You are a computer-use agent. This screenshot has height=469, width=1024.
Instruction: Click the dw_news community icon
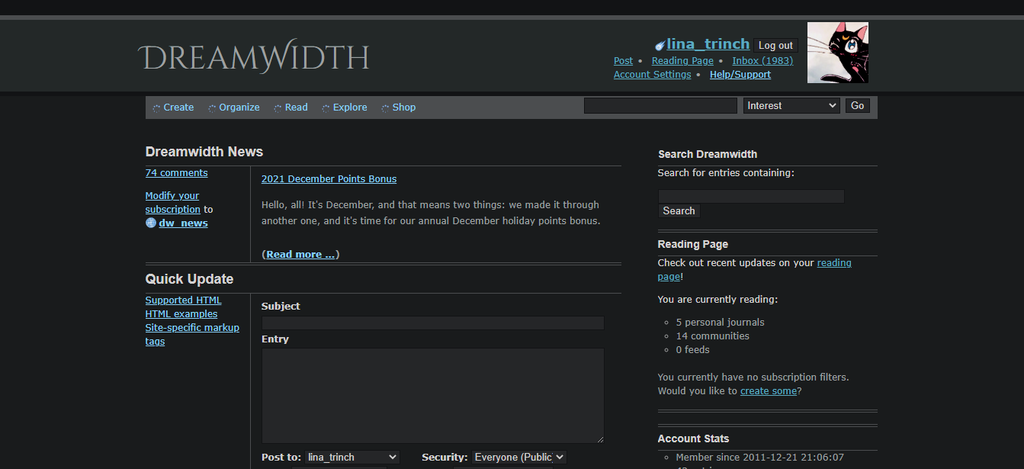[151, 223]
